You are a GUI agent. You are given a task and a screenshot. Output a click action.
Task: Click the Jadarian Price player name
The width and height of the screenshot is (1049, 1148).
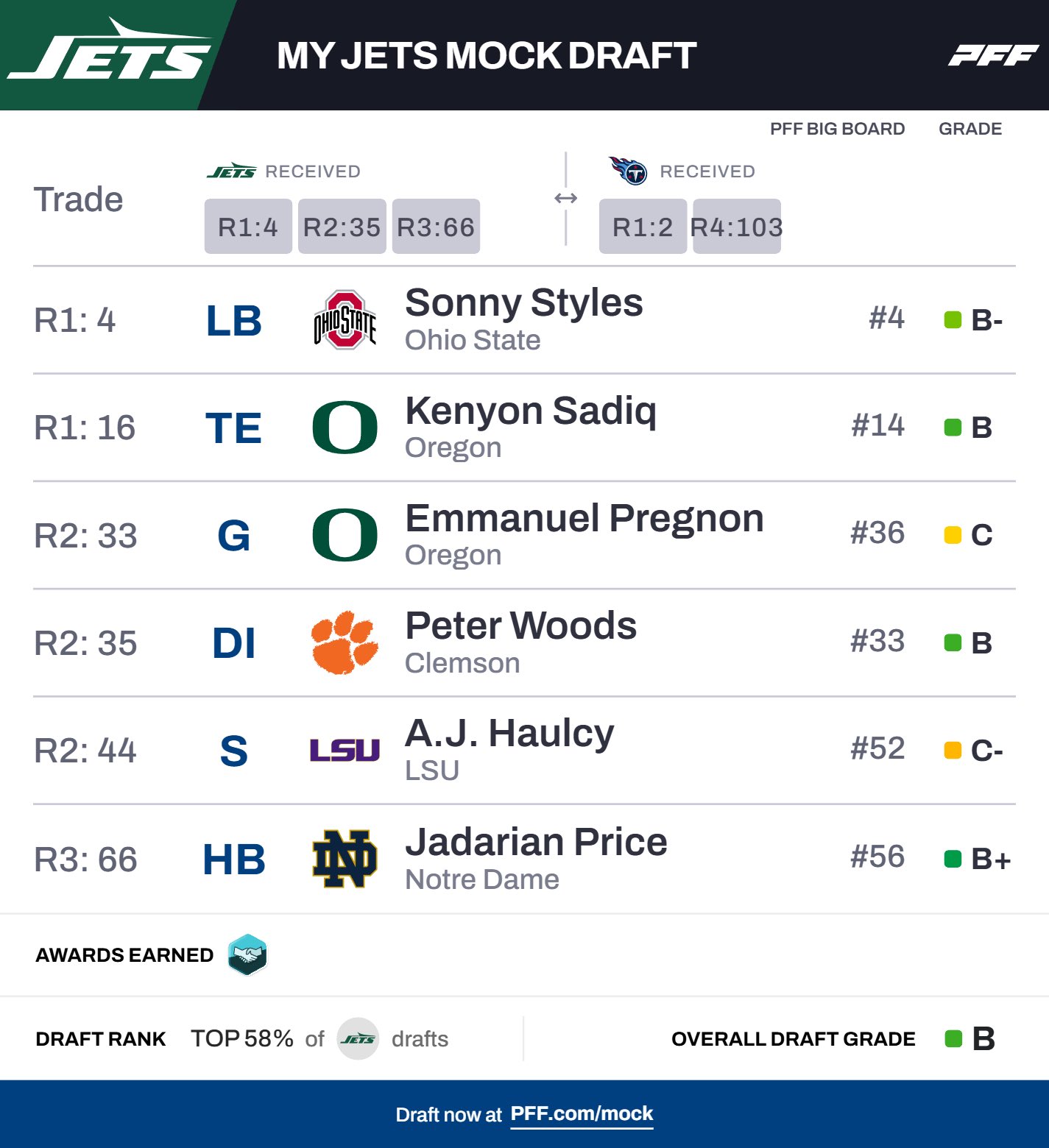[x=536, y=842]
